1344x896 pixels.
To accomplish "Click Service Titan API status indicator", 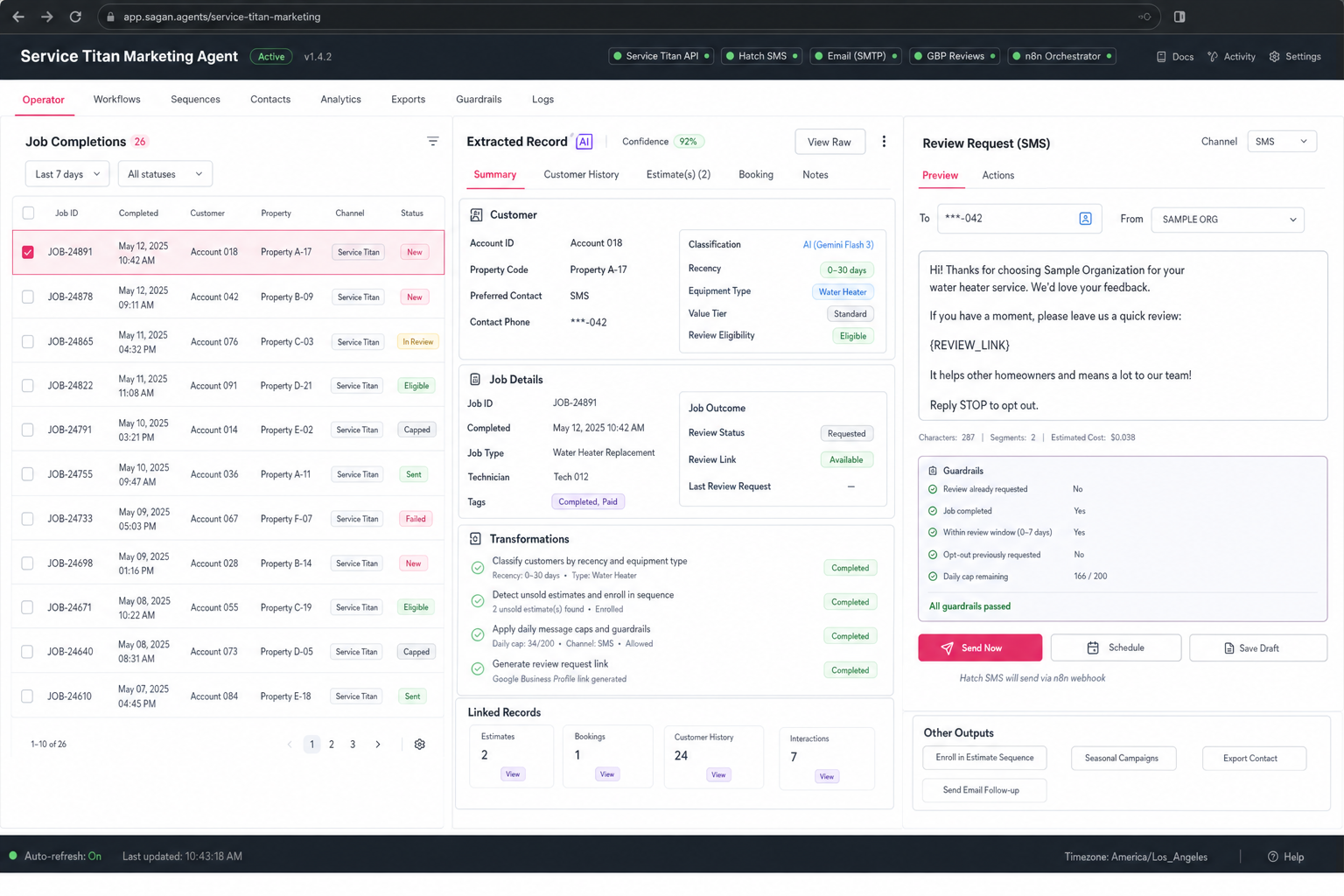I will coord(661,56).
